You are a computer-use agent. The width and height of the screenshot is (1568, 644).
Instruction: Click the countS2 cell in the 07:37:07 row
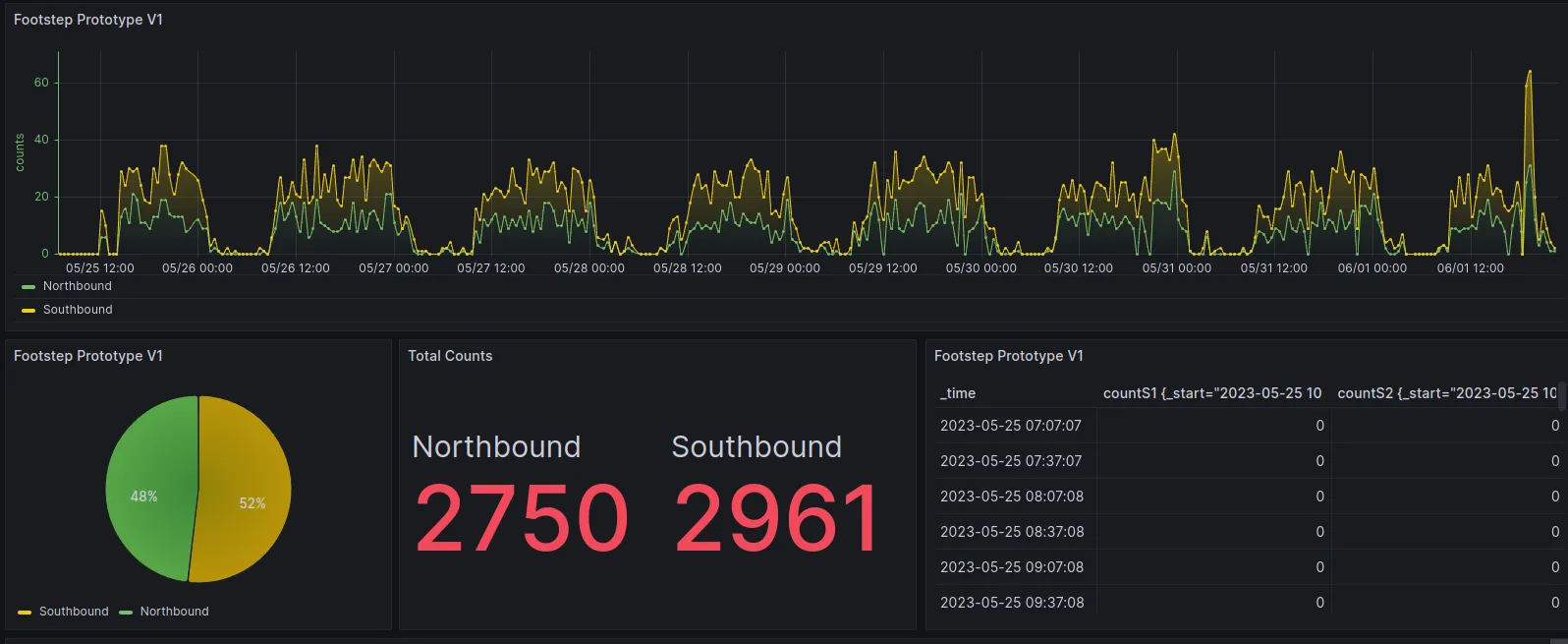(1447, 461)
